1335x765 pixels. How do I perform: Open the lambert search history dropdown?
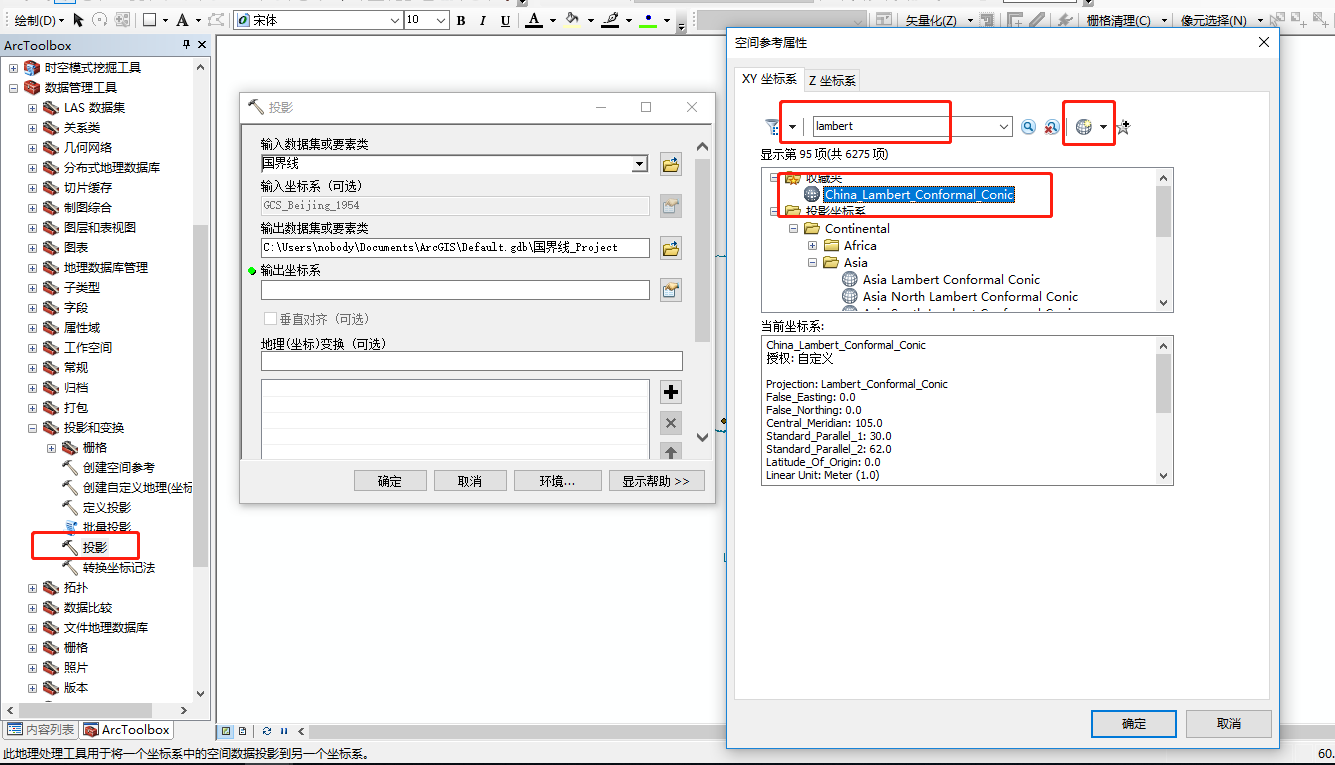coord(1005,127)
